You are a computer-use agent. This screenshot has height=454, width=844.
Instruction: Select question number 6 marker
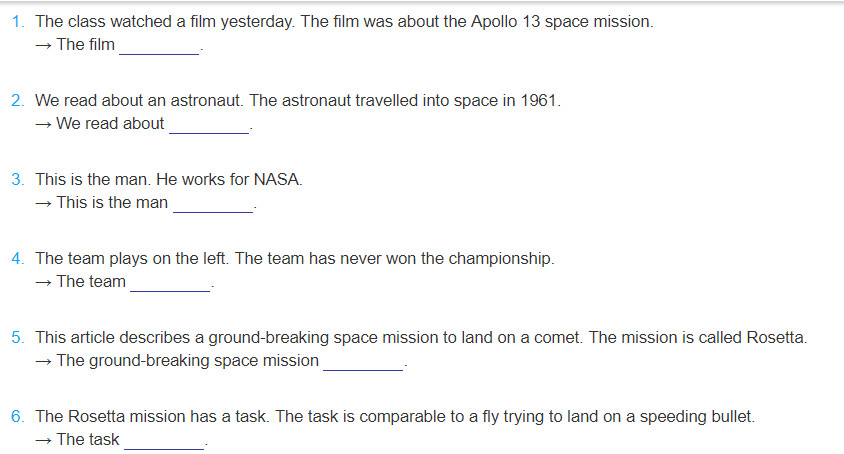(x=18, y=416)
